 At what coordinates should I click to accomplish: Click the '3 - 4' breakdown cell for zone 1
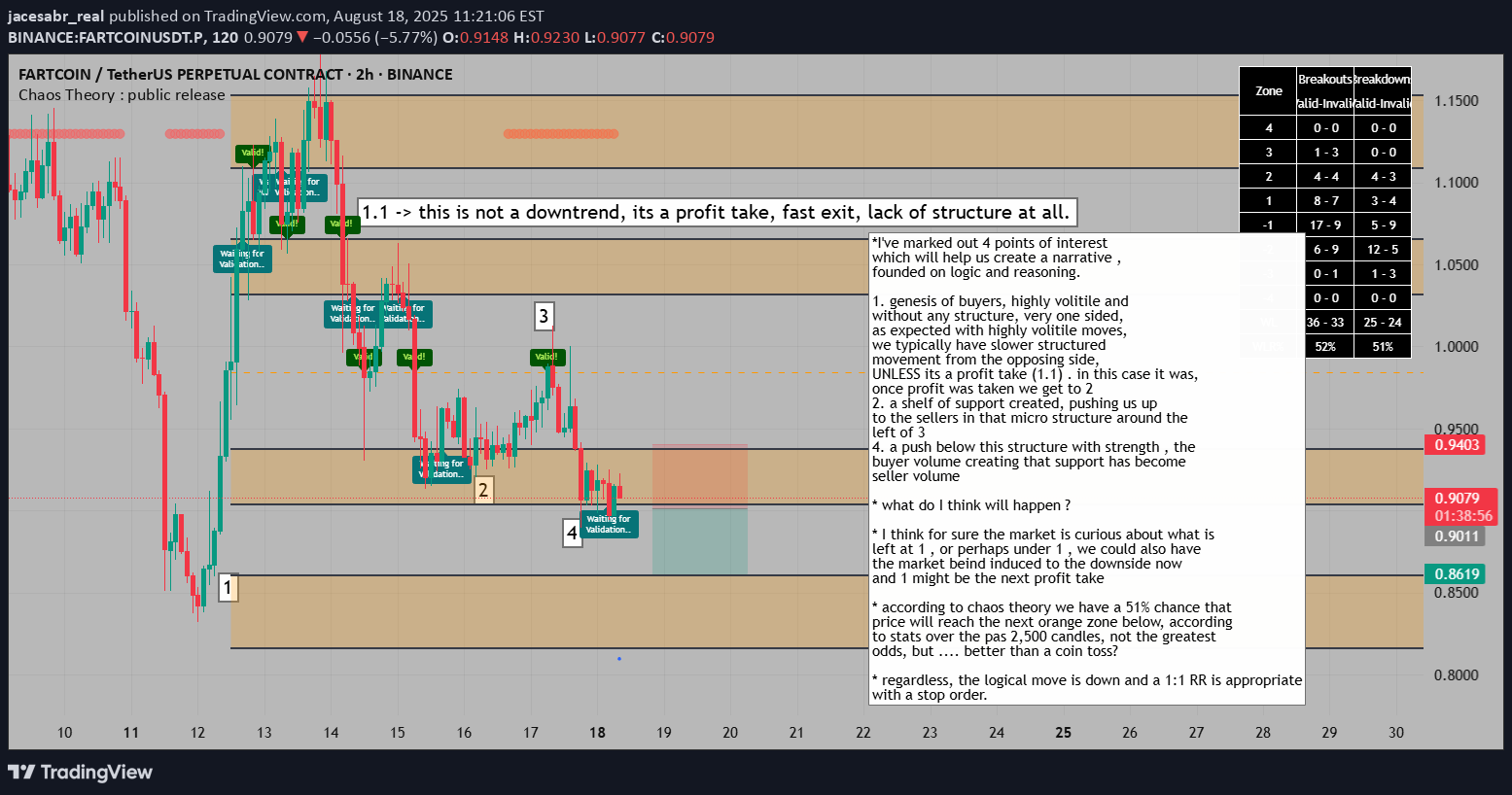pyautogui.click(x=1383, y=200)
